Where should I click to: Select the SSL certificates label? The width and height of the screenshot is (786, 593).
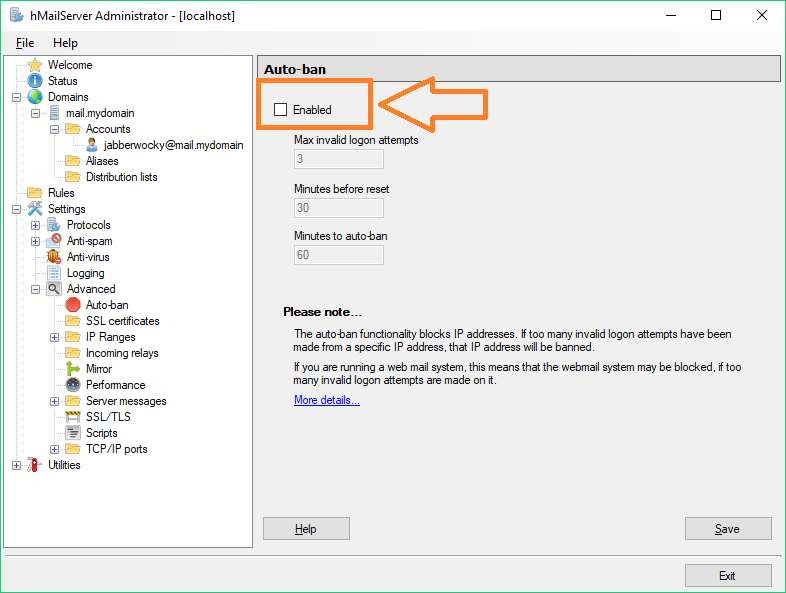click(123, 321)
